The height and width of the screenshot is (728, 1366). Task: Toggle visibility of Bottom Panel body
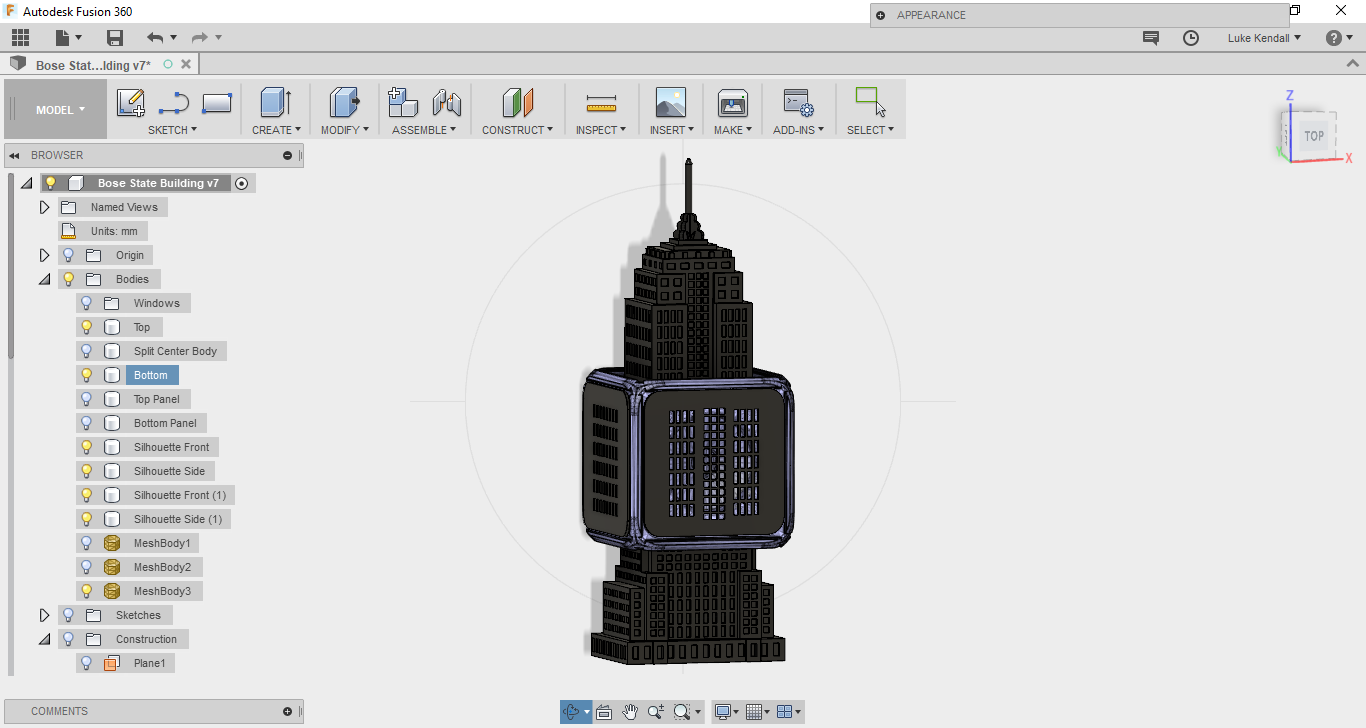(x=87, y=423)
